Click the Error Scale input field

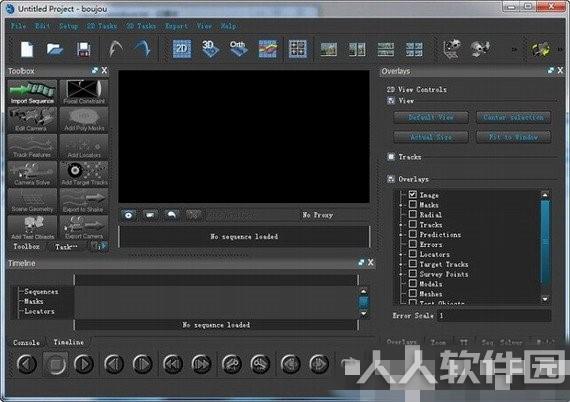point(494,315)
